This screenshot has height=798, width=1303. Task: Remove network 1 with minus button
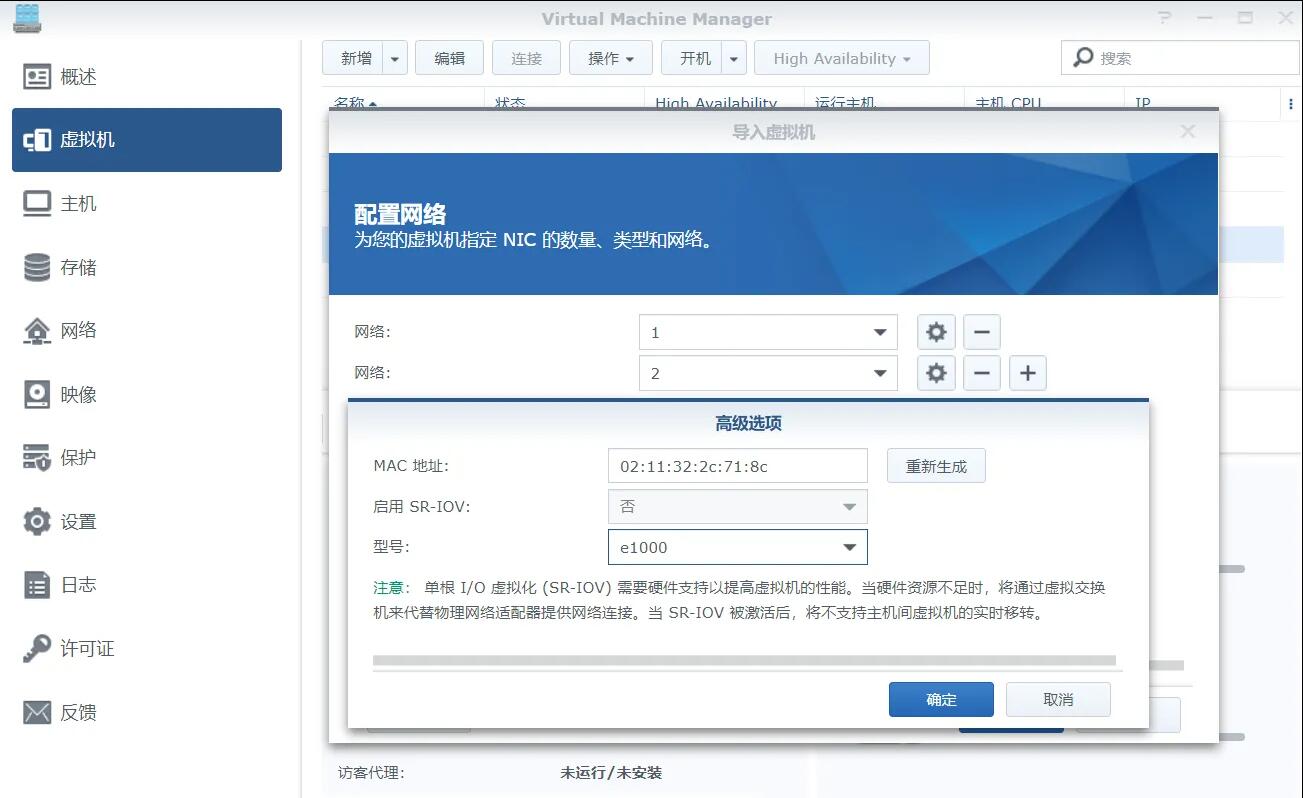click(981, 332)
